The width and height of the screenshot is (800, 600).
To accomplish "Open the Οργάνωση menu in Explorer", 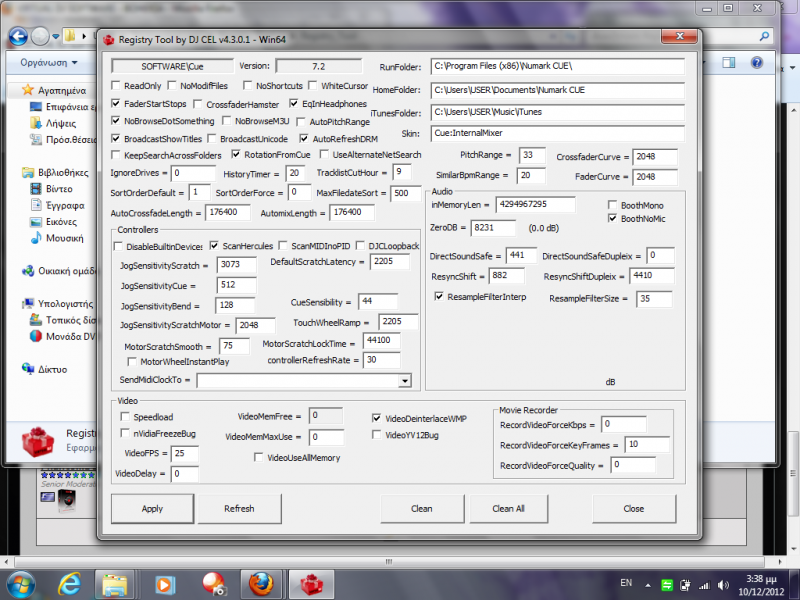I will click(49, 62).
